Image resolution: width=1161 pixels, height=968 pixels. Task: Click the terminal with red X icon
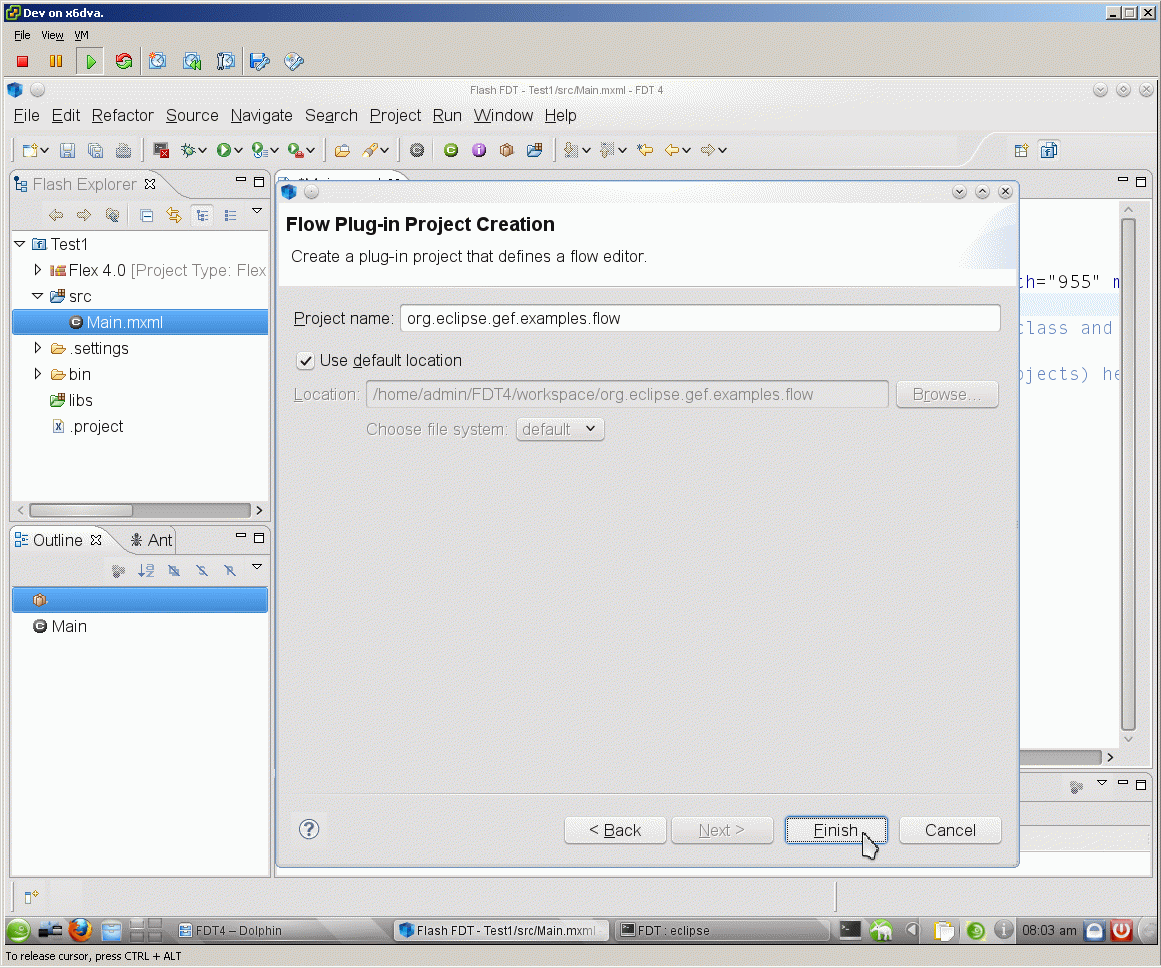coord(161,150)
